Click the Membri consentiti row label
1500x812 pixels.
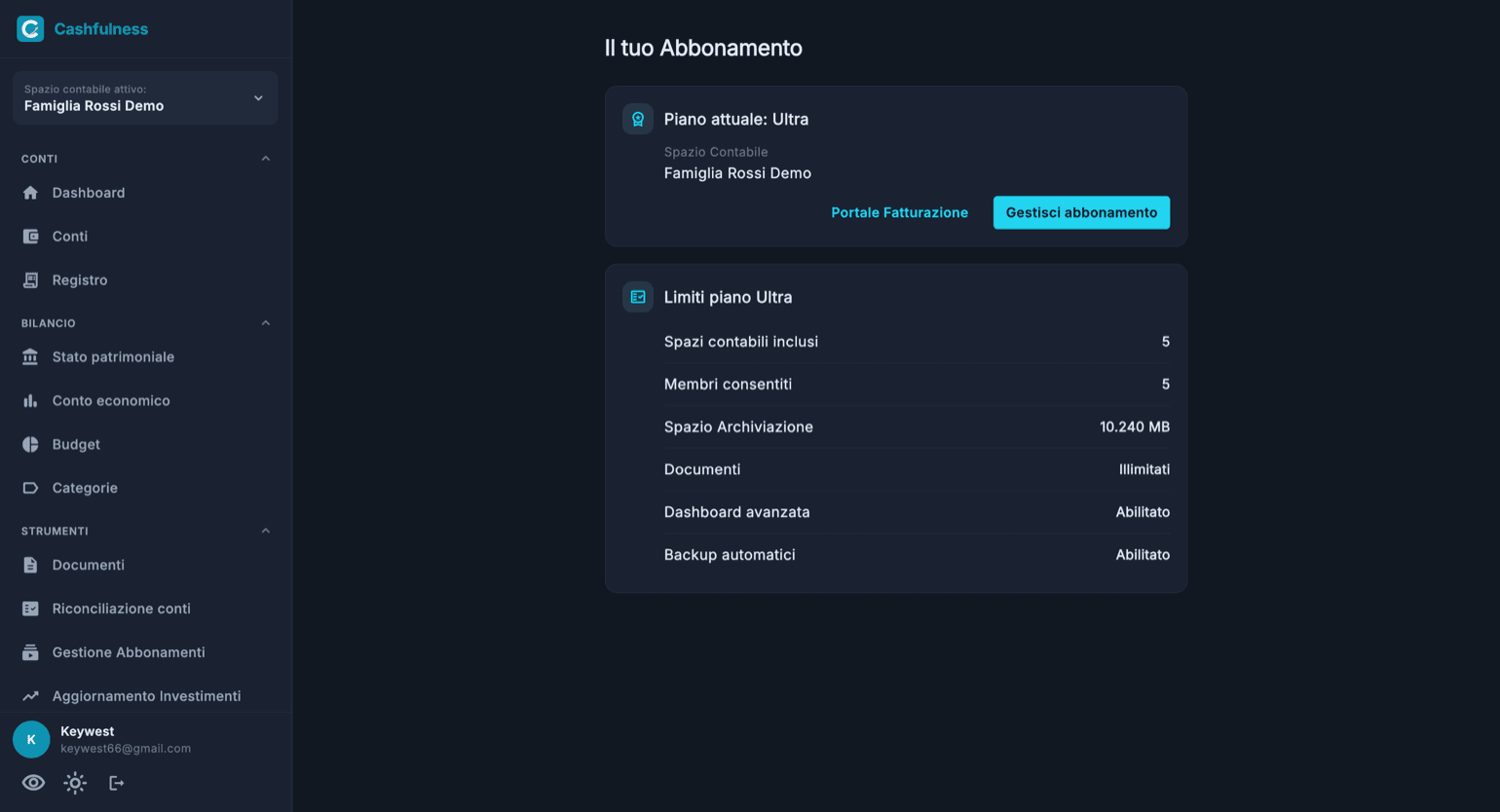point(728,385)
